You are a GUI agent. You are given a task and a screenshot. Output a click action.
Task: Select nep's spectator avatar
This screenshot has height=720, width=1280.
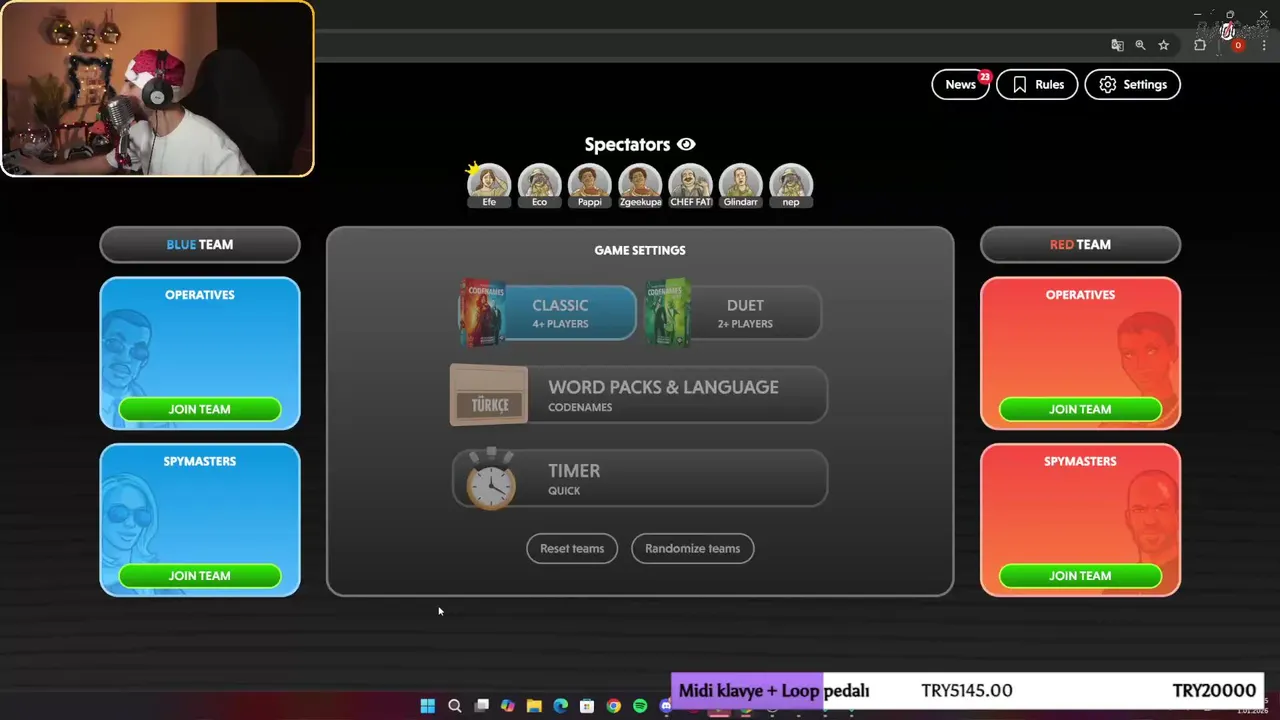click(791, 184)
